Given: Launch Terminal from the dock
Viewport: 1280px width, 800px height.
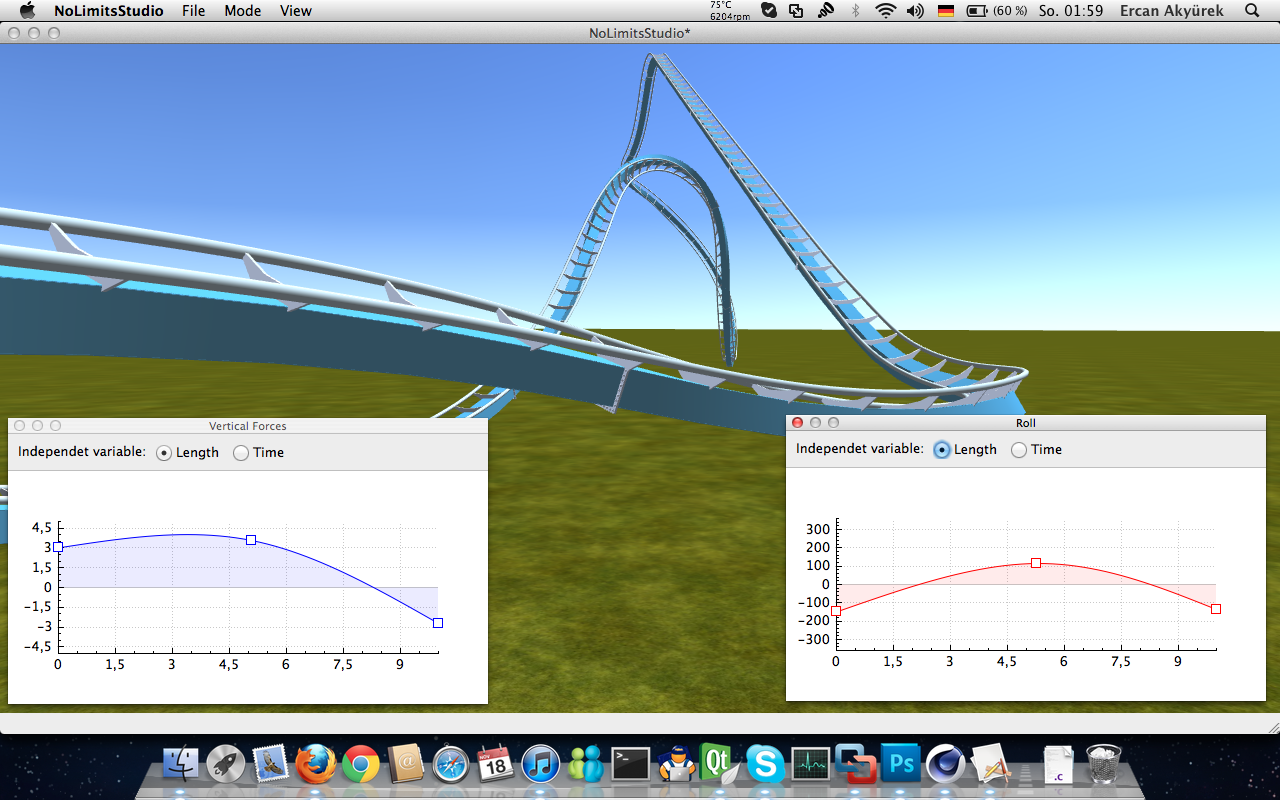Looking at the screenshot, I should 631,765.
